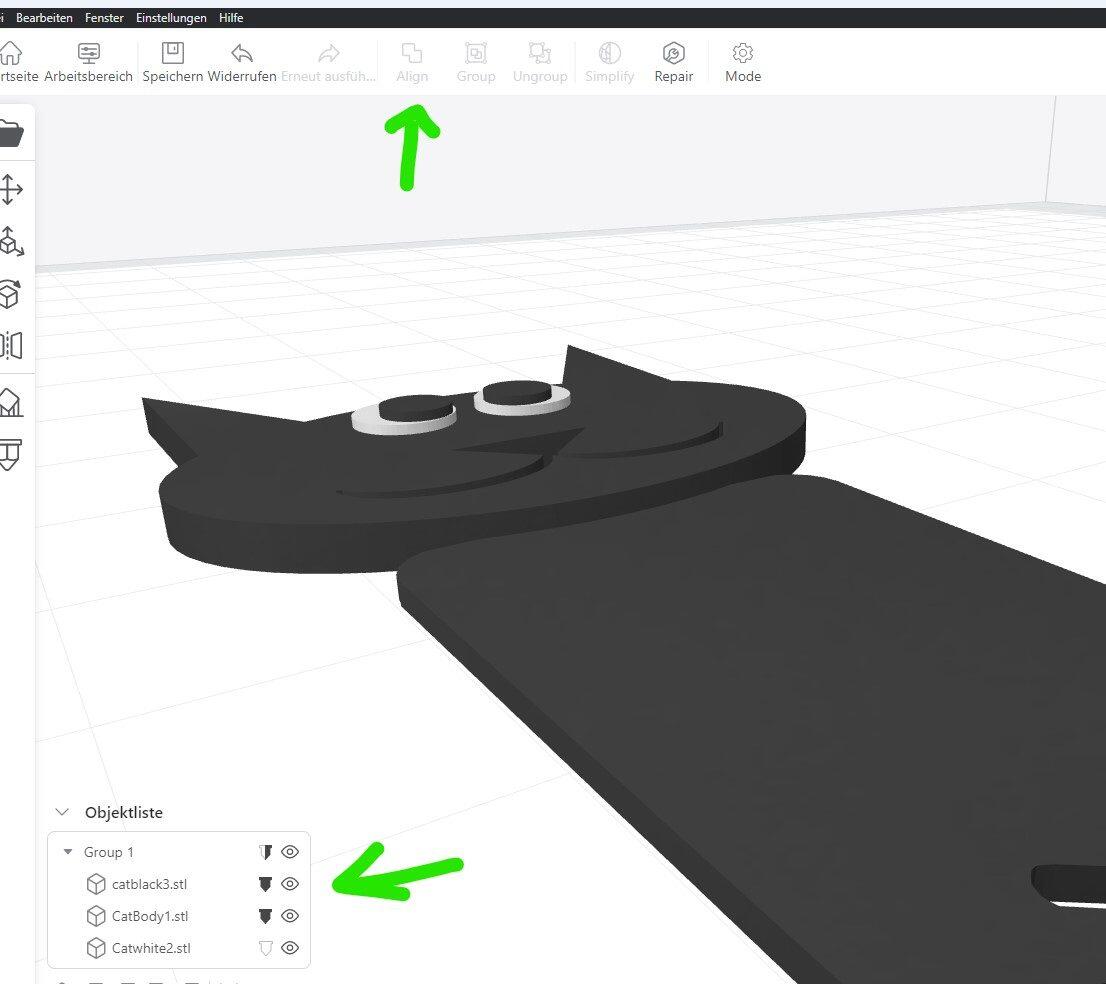
Task: Click the Speichern save icon
Action: click(x=173, y=54)
